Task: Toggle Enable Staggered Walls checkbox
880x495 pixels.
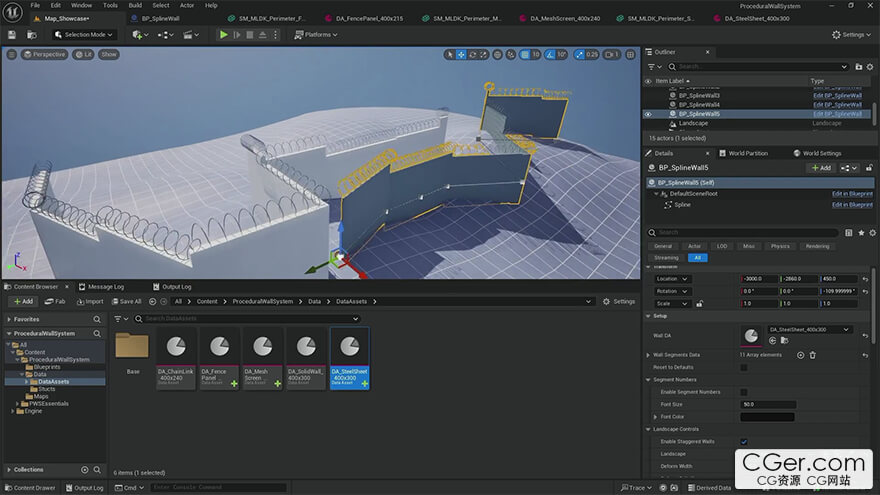Action: (744, 442)
